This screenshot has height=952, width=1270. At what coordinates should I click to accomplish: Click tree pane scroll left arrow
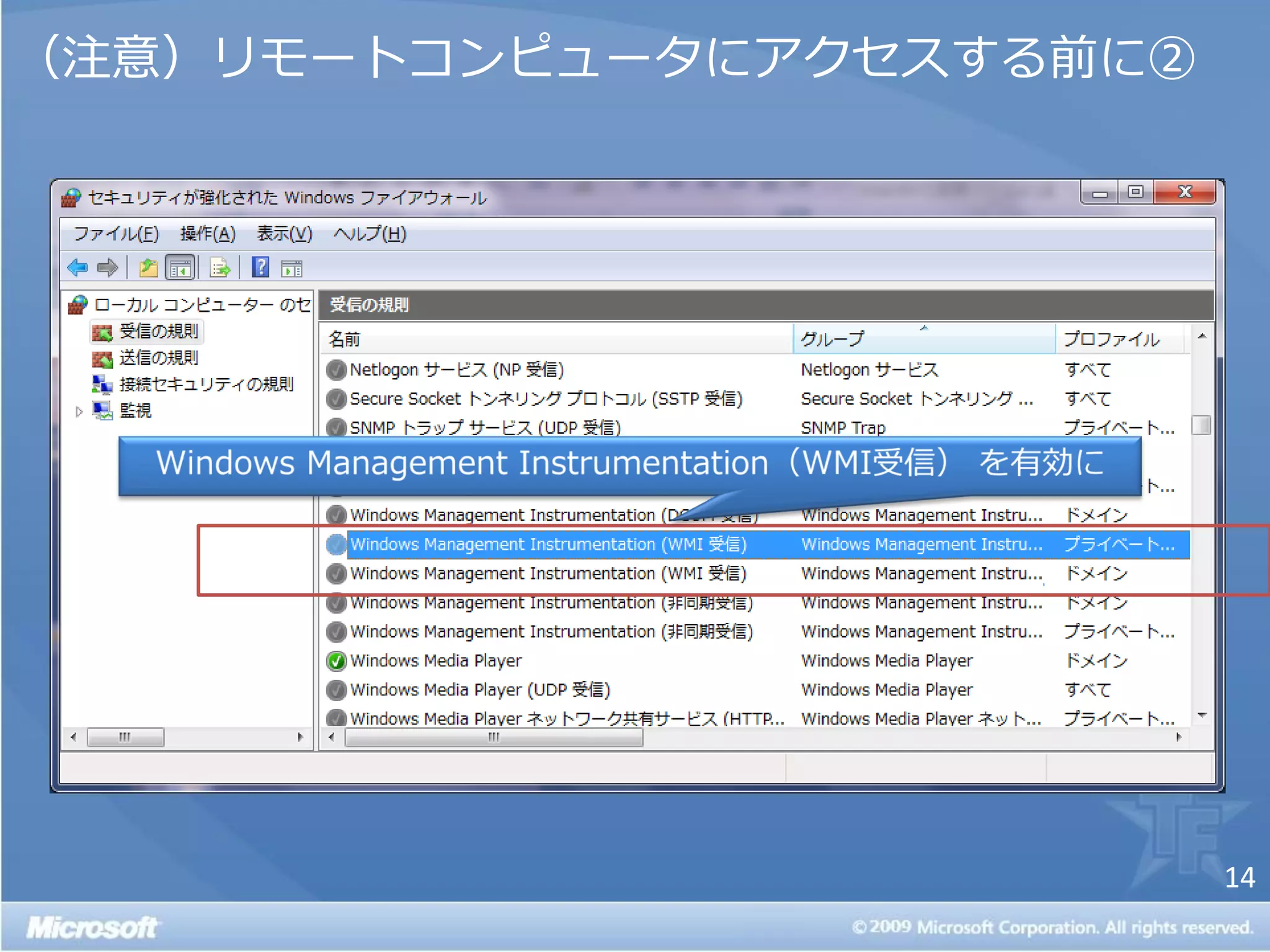[74, 738]
